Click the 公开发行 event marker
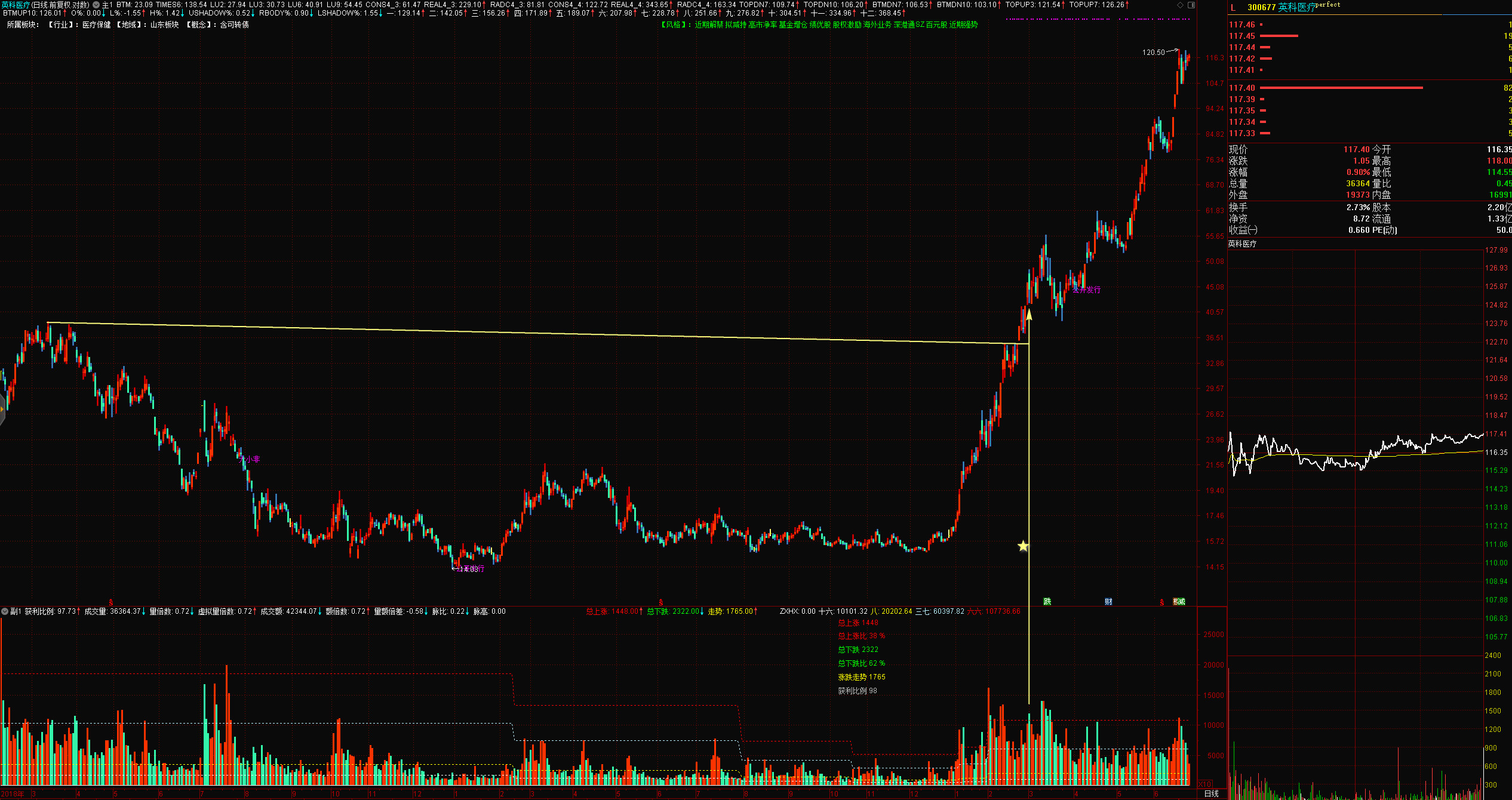This screenshot has height=800, width=1512. tap(1086, 290)
